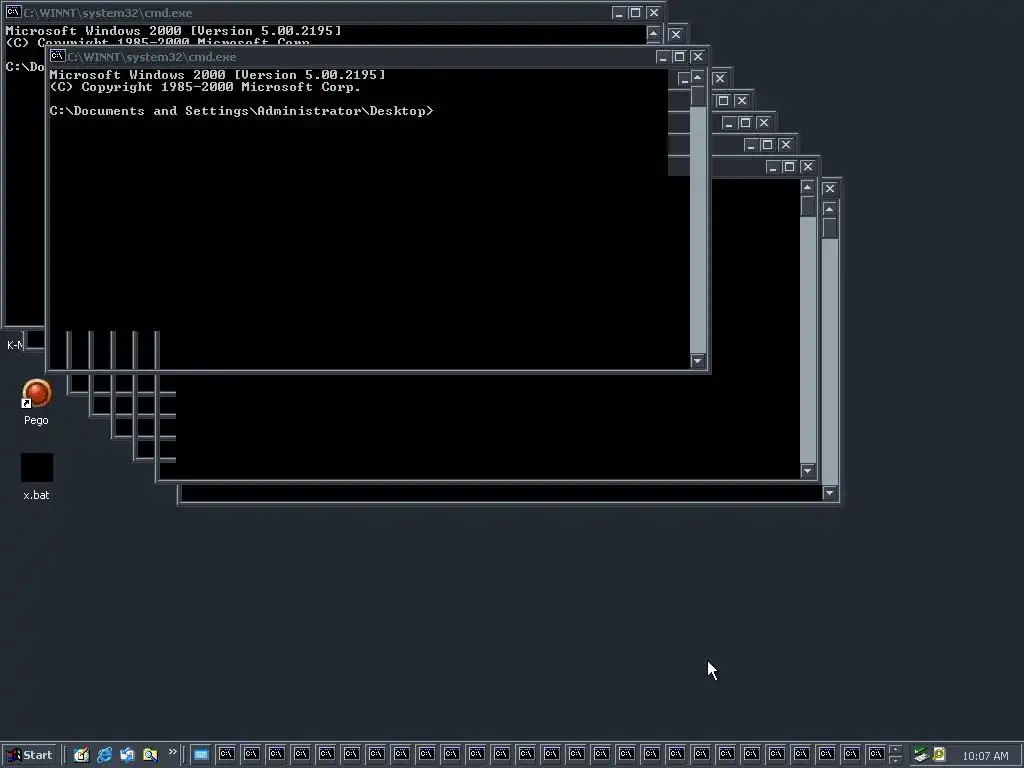
Task: Maximize the top-left background cmd window
Action: [635, 12]
